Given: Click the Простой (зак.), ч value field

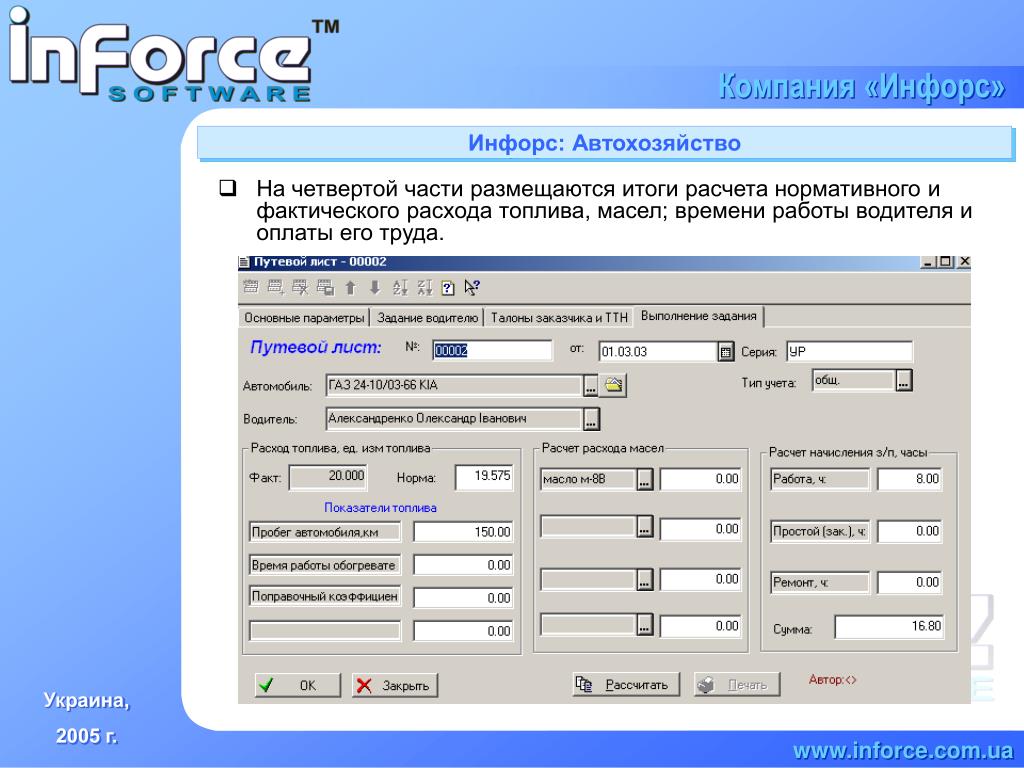Looking at the screenshot, I should pos(909,532).
